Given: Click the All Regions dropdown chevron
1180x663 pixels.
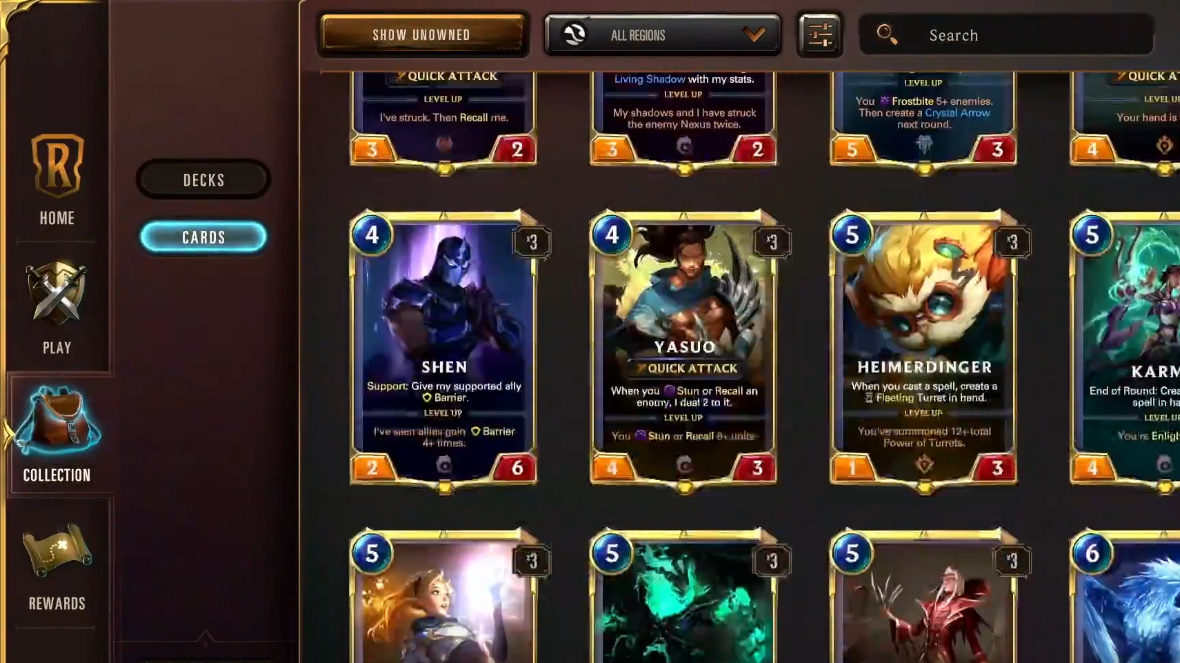Looking at the screenshot, I should point(753,35).
